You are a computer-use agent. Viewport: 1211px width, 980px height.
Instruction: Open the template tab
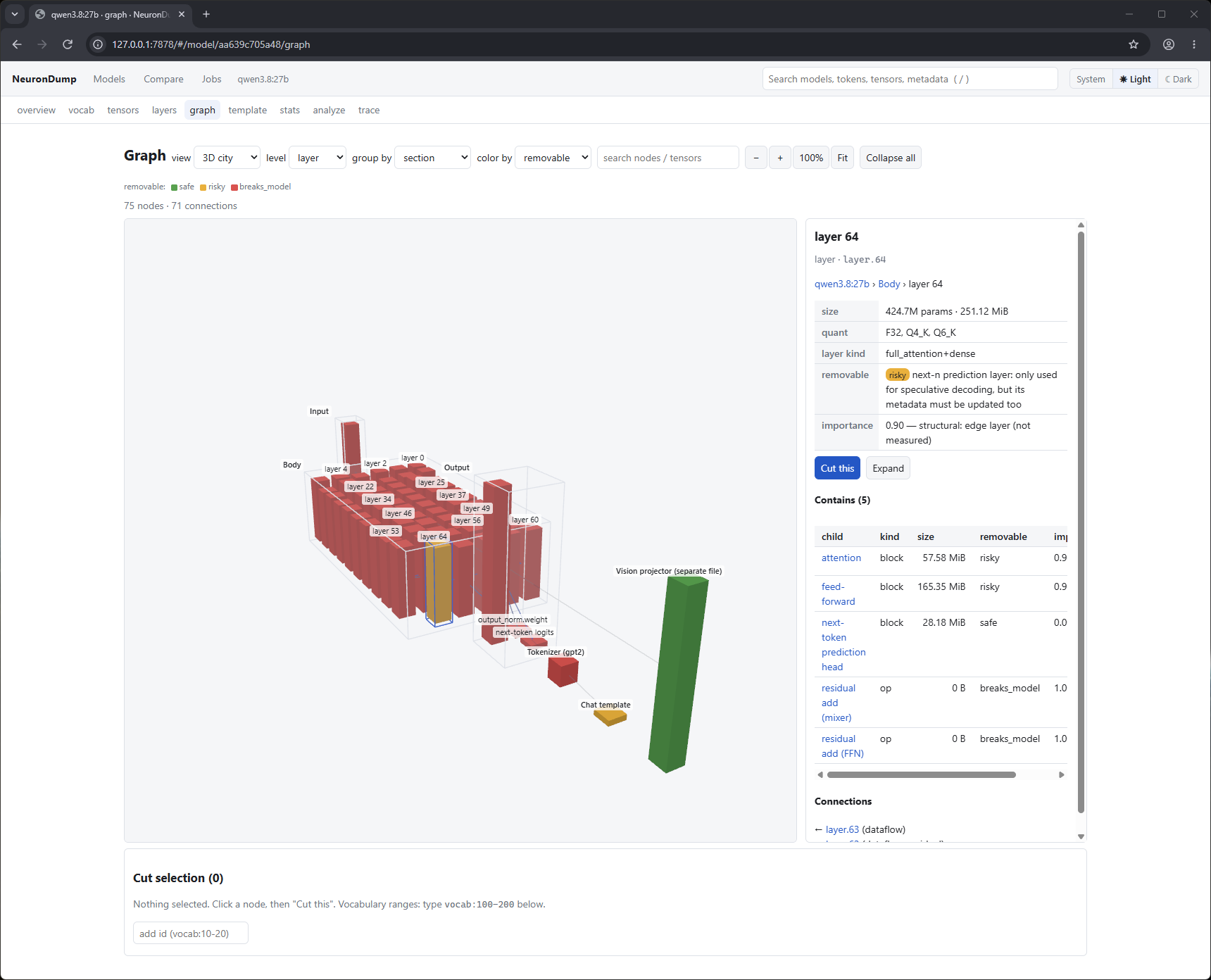[x=248, y=110]
